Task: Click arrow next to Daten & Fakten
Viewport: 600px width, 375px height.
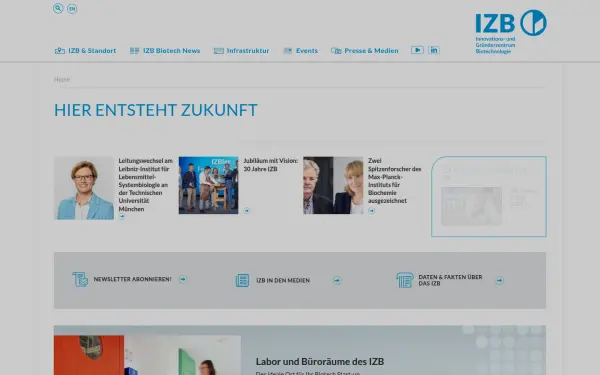Action: pos(499,280)
